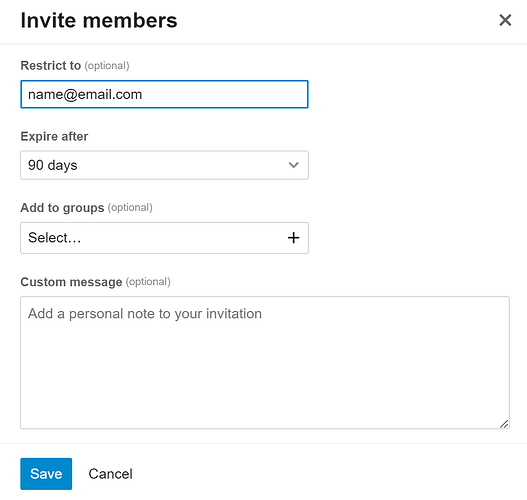The width and height of the screenshot is (527, 500).
Task: Click the Cancel button
Action: 111,474
